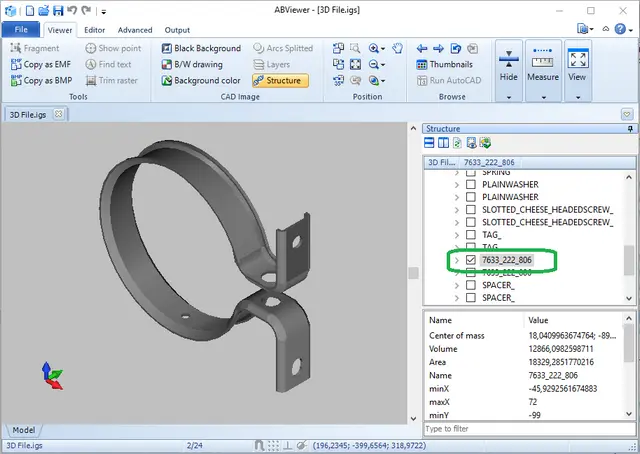Viewport: 640px width, 454px height.
Task: Select the Viewer ribbon tab
Action: coord(60,30)
